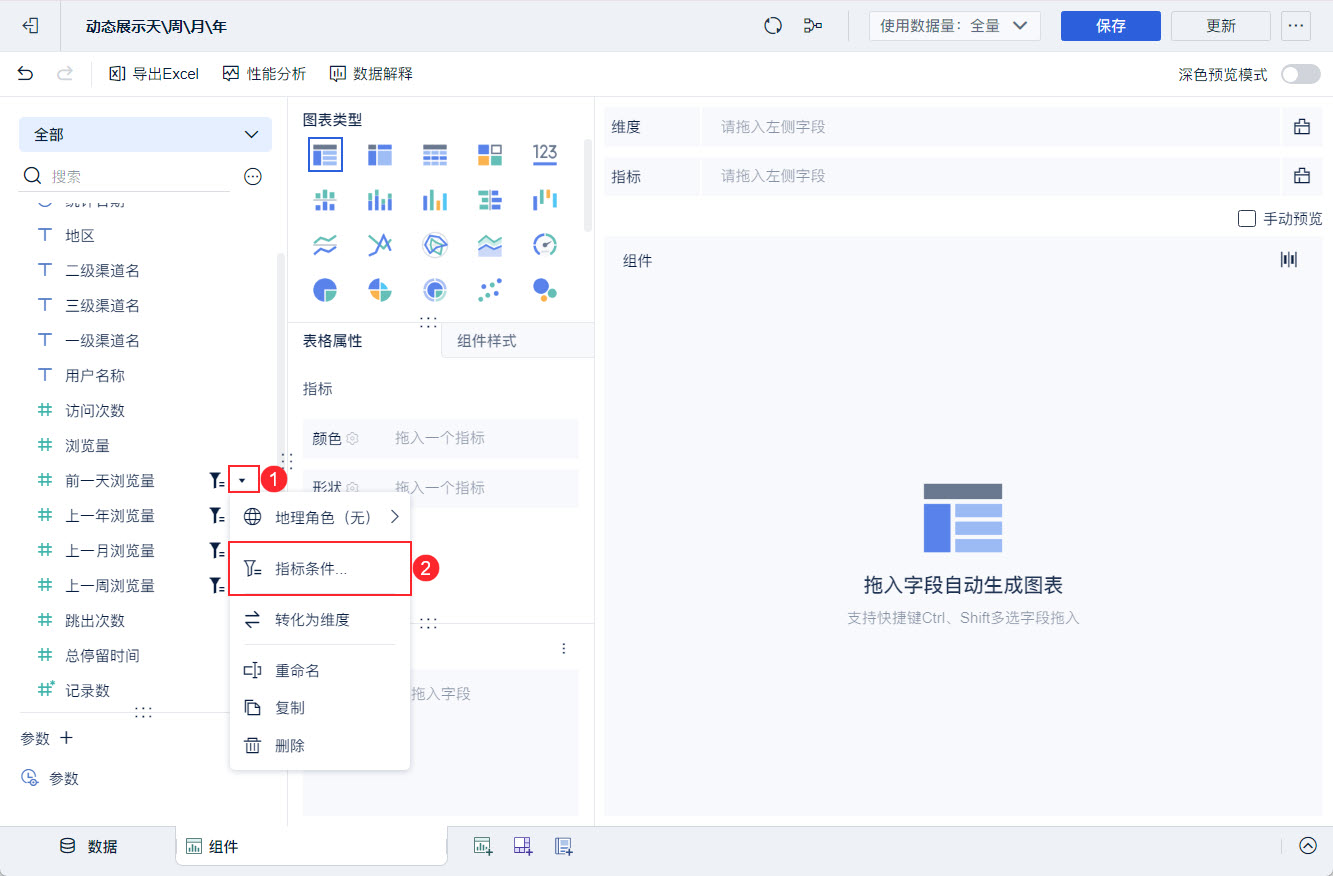The image size is (1333, 876).
Task: Select the 访问次数 field
Action: click(x=95, y=411)
